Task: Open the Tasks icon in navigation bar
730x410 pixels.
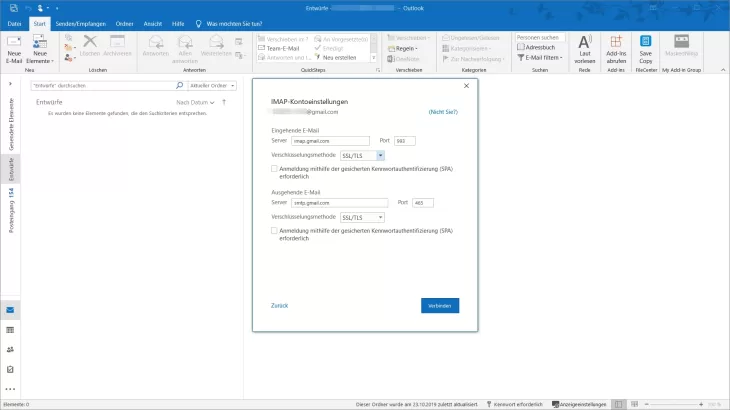Action: 10,369
